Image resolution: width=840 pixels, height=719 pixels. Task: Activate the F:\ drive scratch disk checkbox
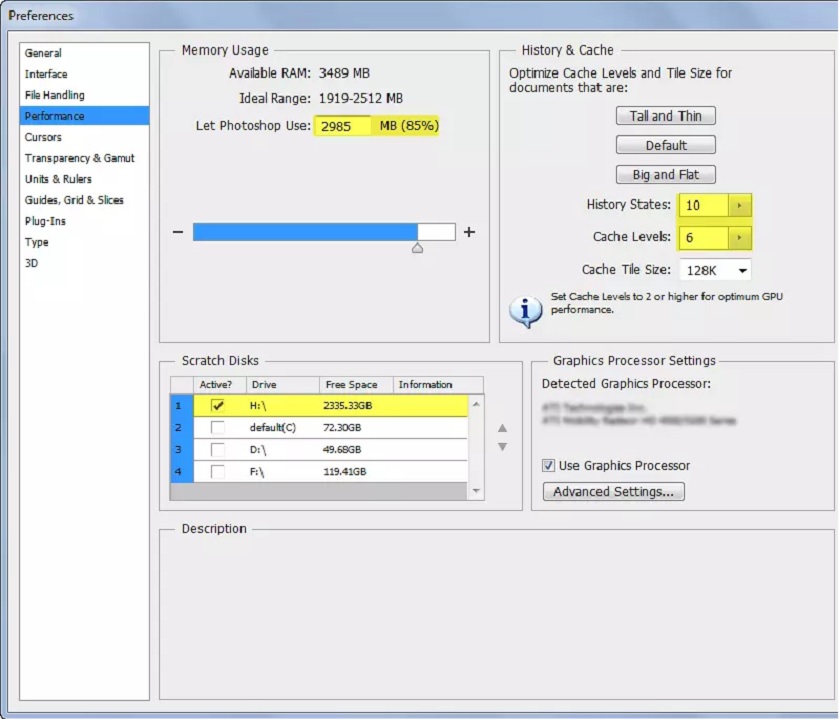[217, 471]
